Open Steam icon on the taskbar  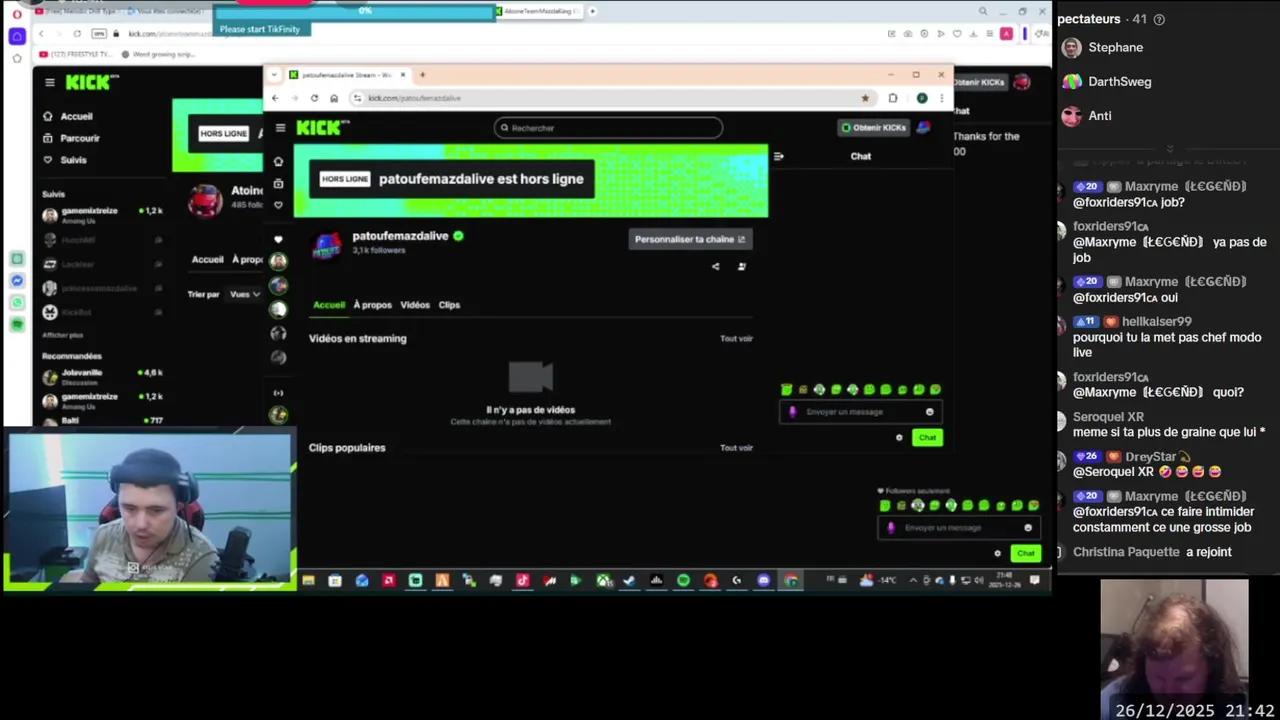[629, 581]
